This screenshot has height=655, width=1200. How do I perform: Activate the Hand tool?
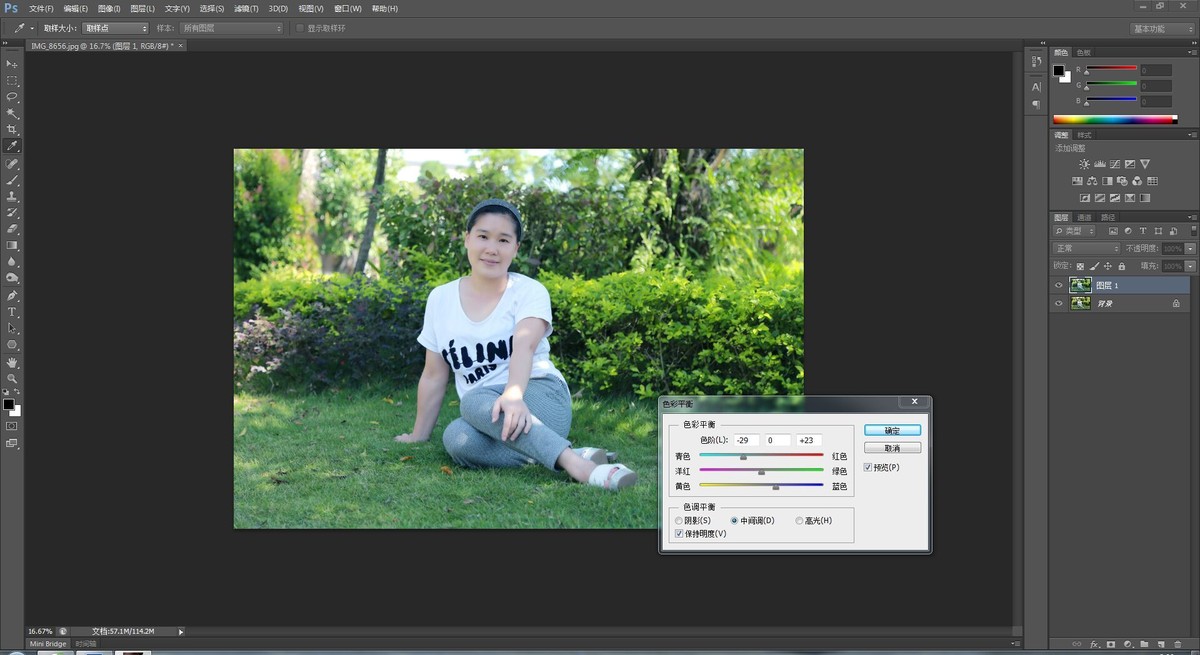(12, 362)
